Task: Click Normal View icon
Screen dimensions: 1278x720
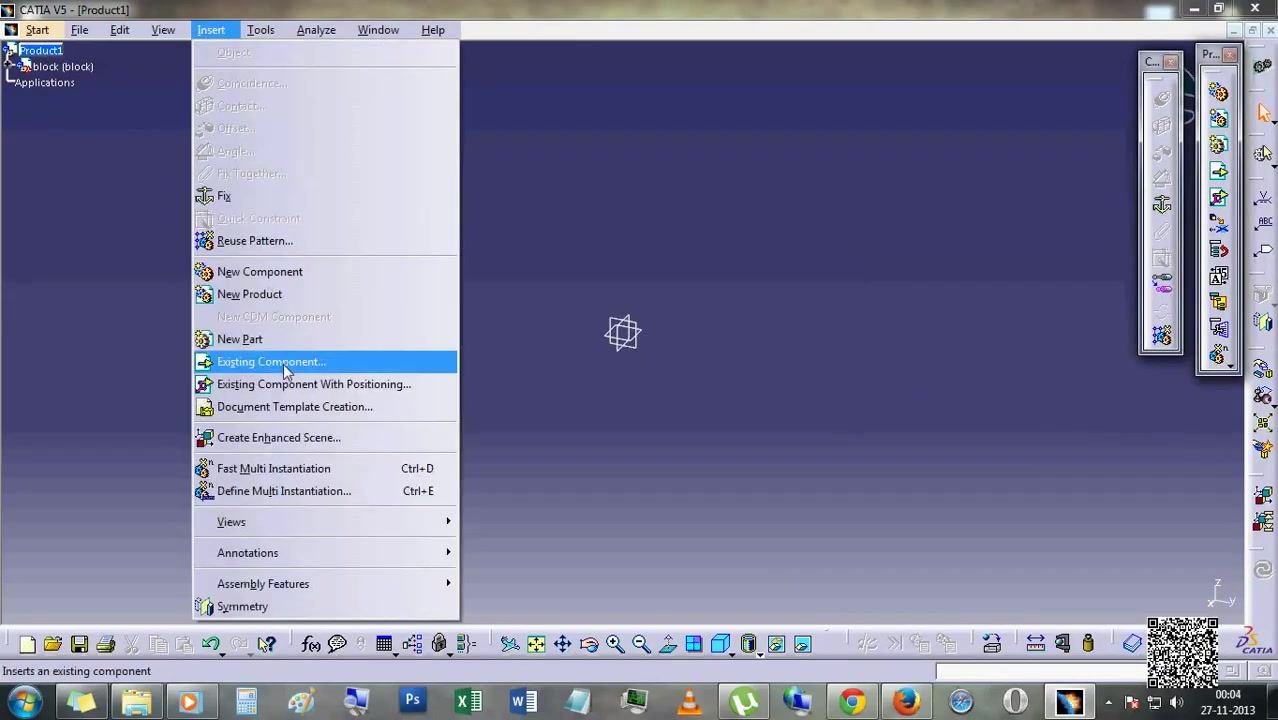Action: 667,645
